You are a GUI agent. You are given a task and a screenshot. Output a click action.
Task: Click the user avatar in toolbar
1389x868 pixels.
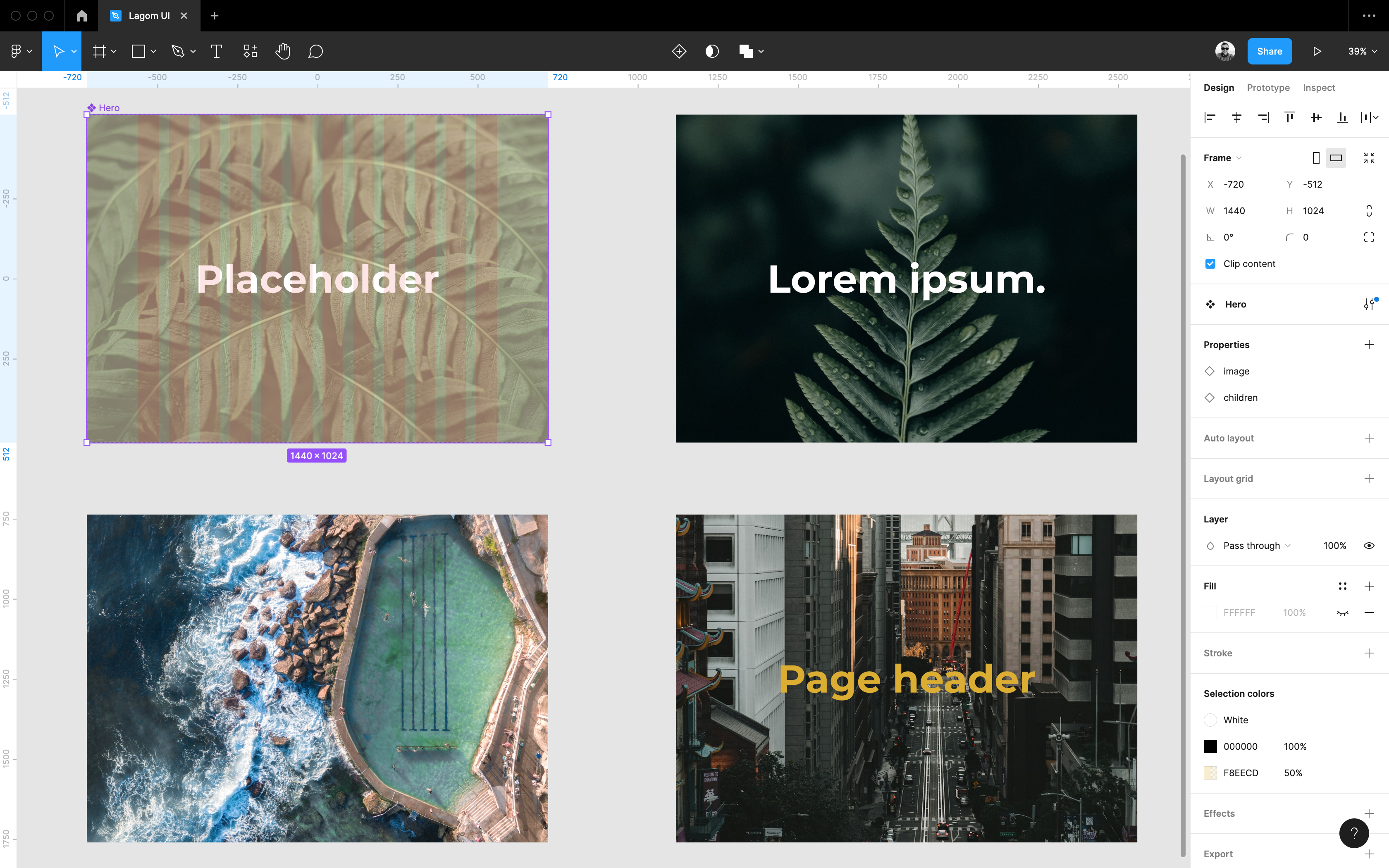click(x=1225, y=52)
